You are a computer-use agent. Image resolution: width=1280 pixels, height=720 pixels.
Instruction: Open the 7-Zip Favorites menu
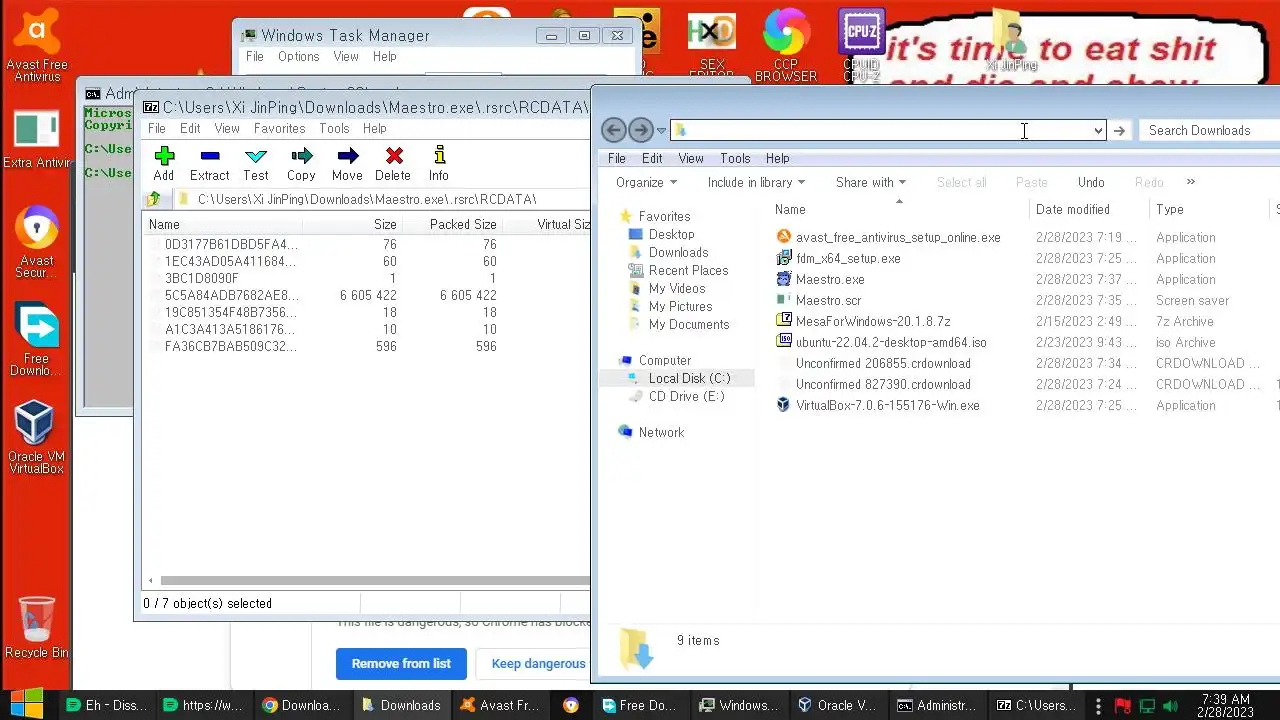coord(279,128)
